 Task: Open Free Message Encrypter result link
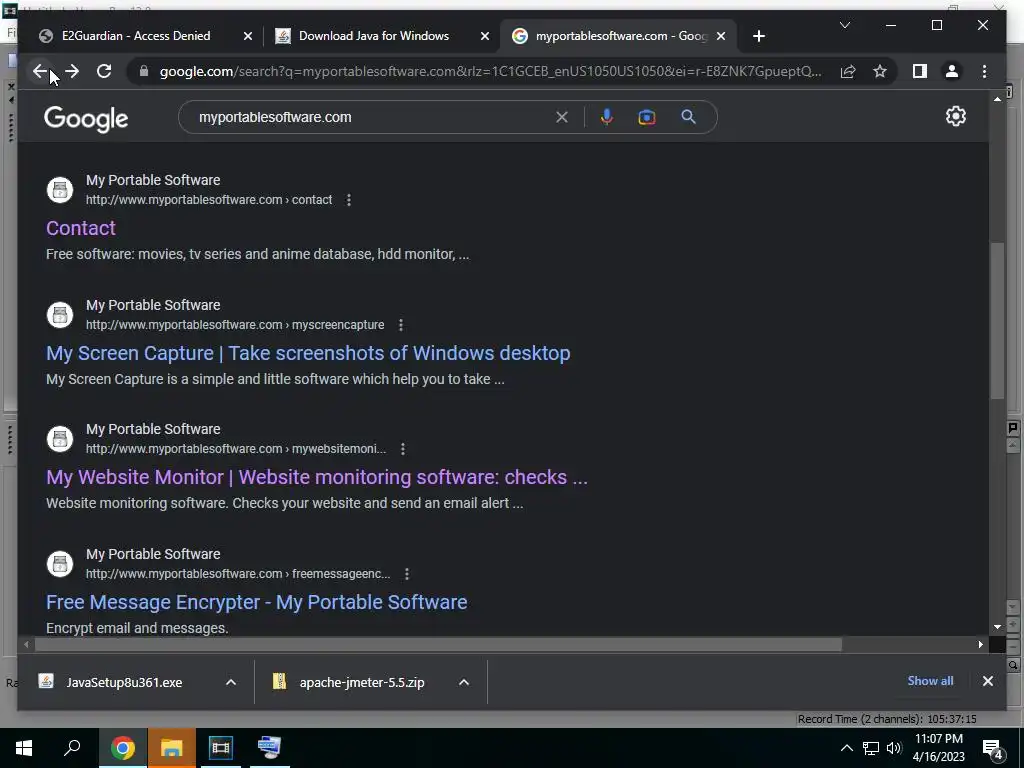256,602
